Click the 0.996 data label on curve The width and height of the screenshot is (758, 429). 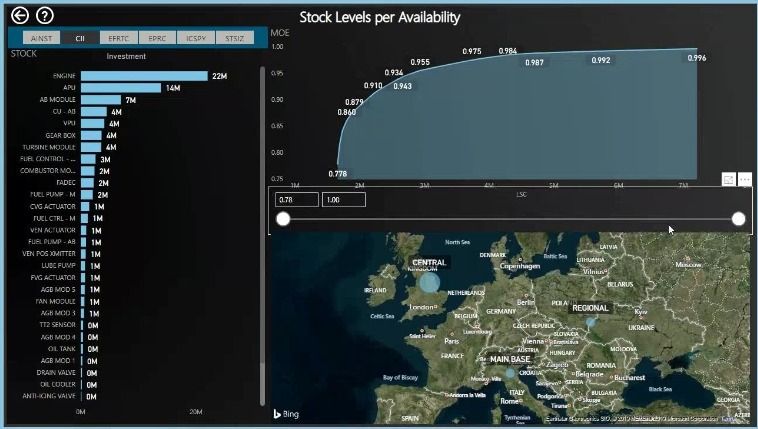[697, 58]
